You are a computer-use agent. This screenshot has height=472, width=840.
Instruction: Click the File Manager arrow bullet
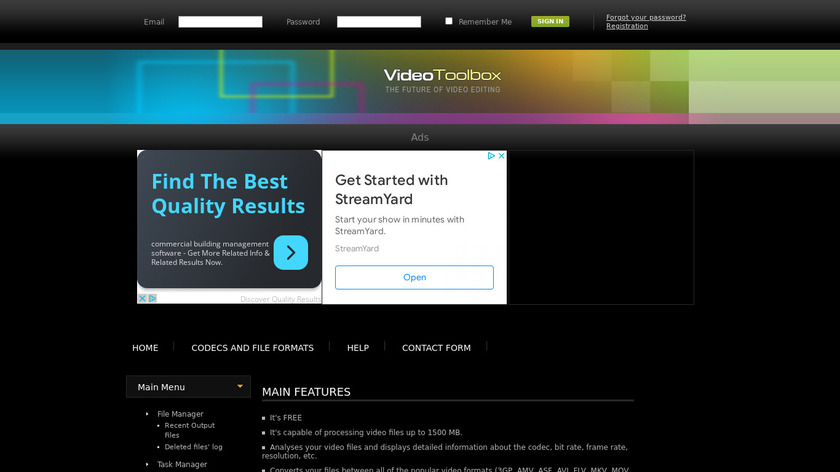(x=147, y=414)
